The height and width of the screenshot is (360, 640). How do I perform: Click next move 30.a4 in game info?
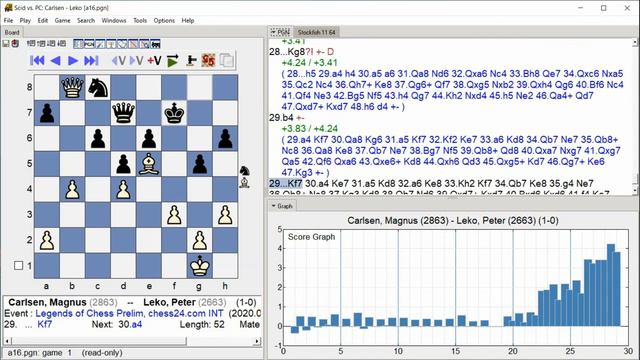pos(130,324)
